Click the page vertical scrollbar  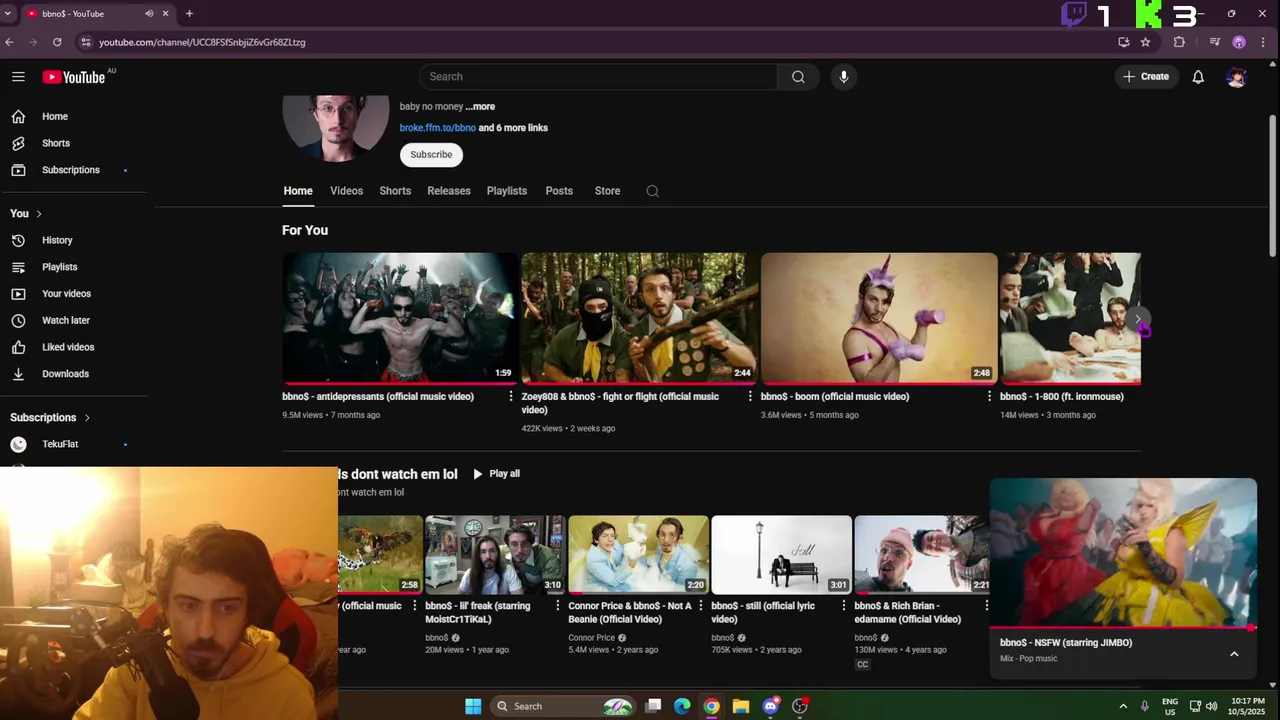coord(1273,185)
